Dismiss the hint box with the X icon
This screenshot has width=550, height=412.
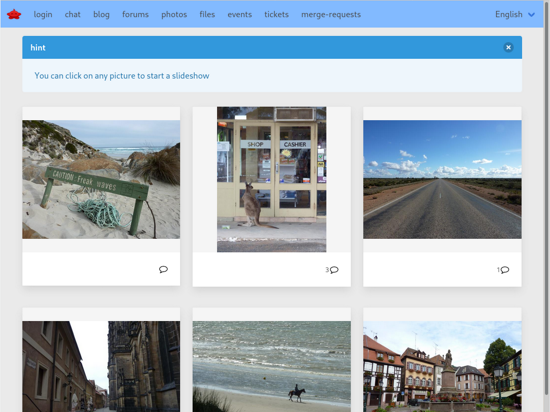(x=508, y=47)
